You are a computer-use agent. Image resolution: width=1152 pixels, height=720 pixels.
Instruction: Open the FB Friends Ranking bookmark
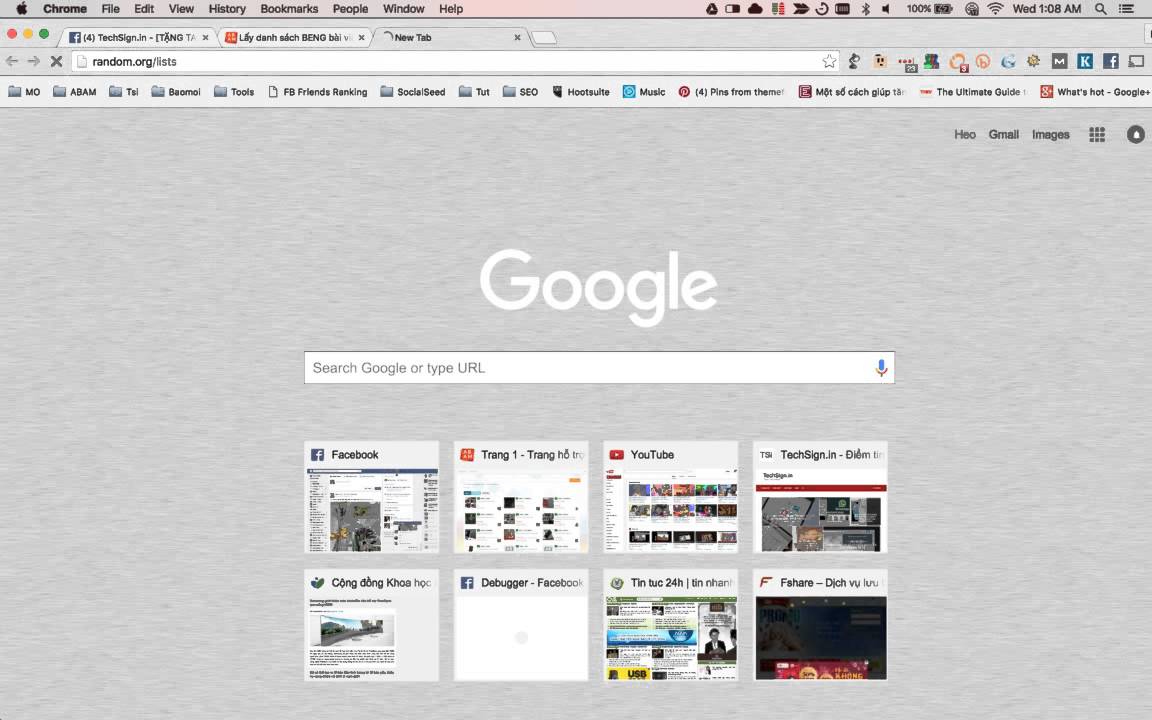coord(317,92)
